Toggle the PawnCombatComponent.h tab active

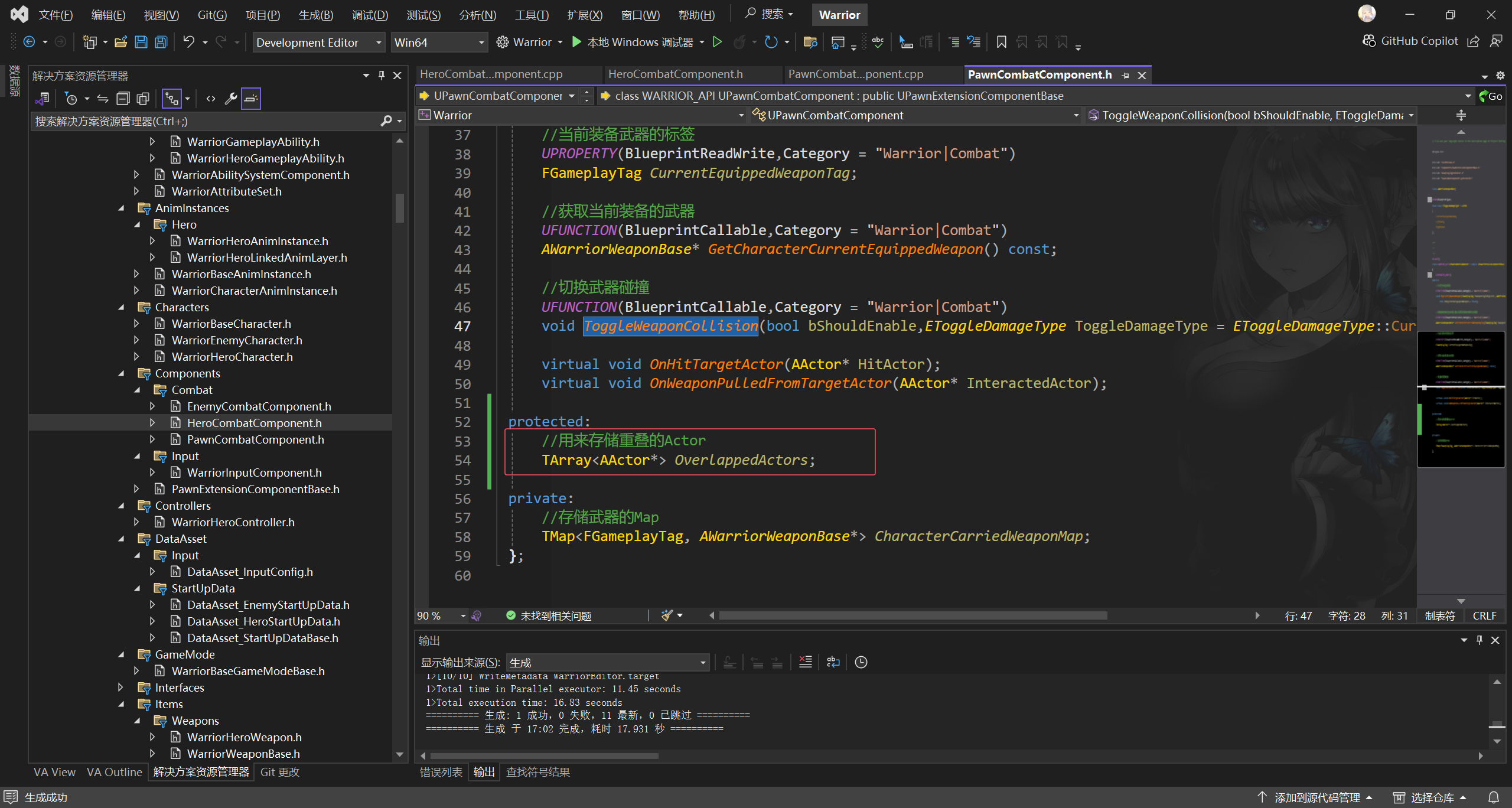tap(1040, 74)
